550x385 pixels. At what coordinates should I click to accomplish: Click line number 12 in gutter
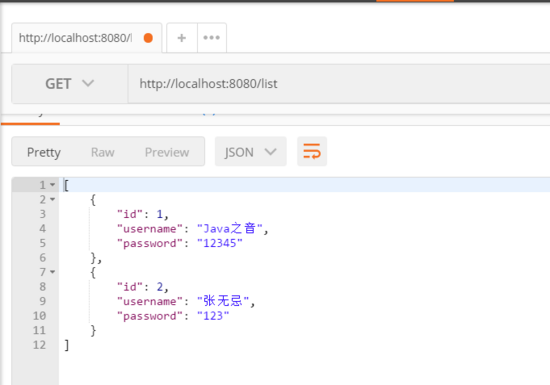39,345
